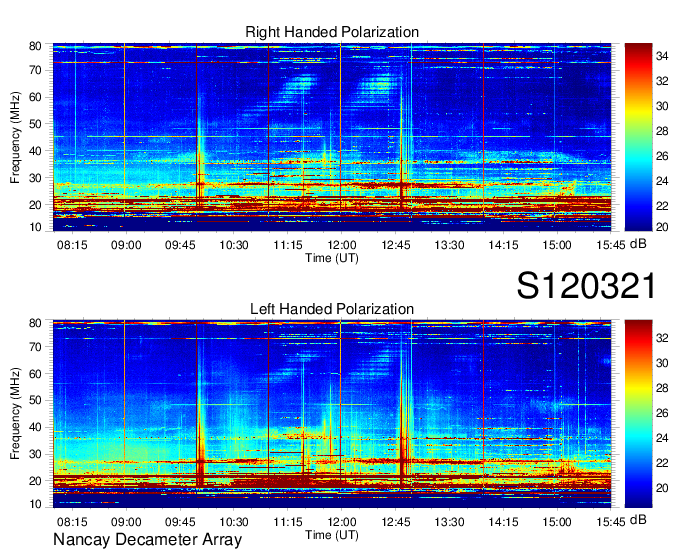Click the "dB" unit label of Right Handed plot
The width and height of the screenshot is (680, 552).
coord(638,244)
